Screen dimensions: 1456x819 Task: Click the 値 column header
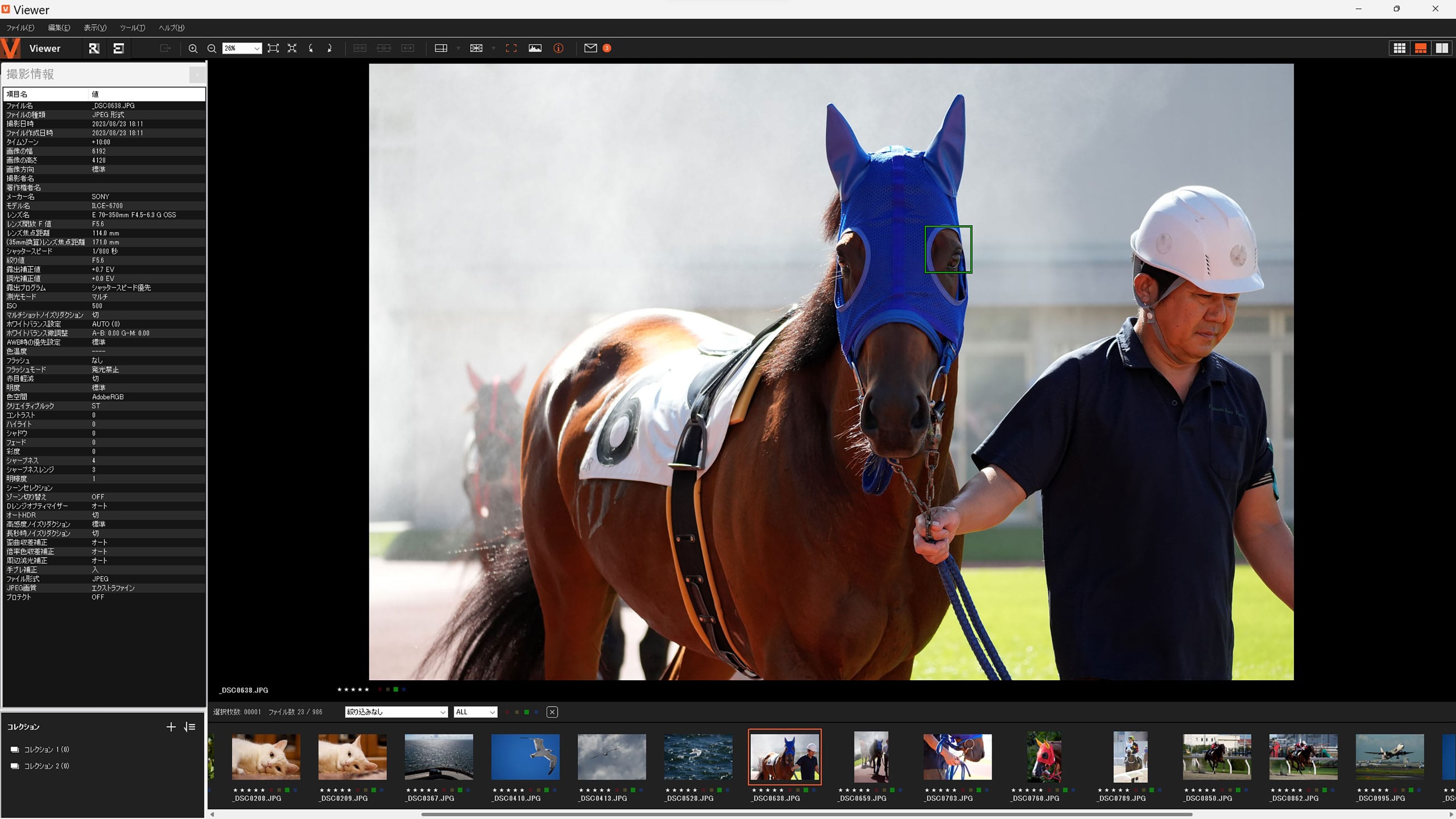point(148,94)
